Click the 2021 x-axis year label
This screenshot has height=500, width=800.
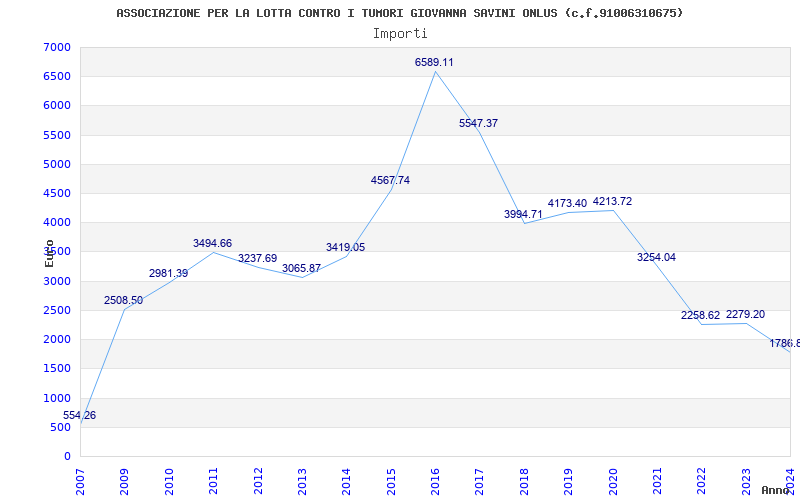[657, 481]
